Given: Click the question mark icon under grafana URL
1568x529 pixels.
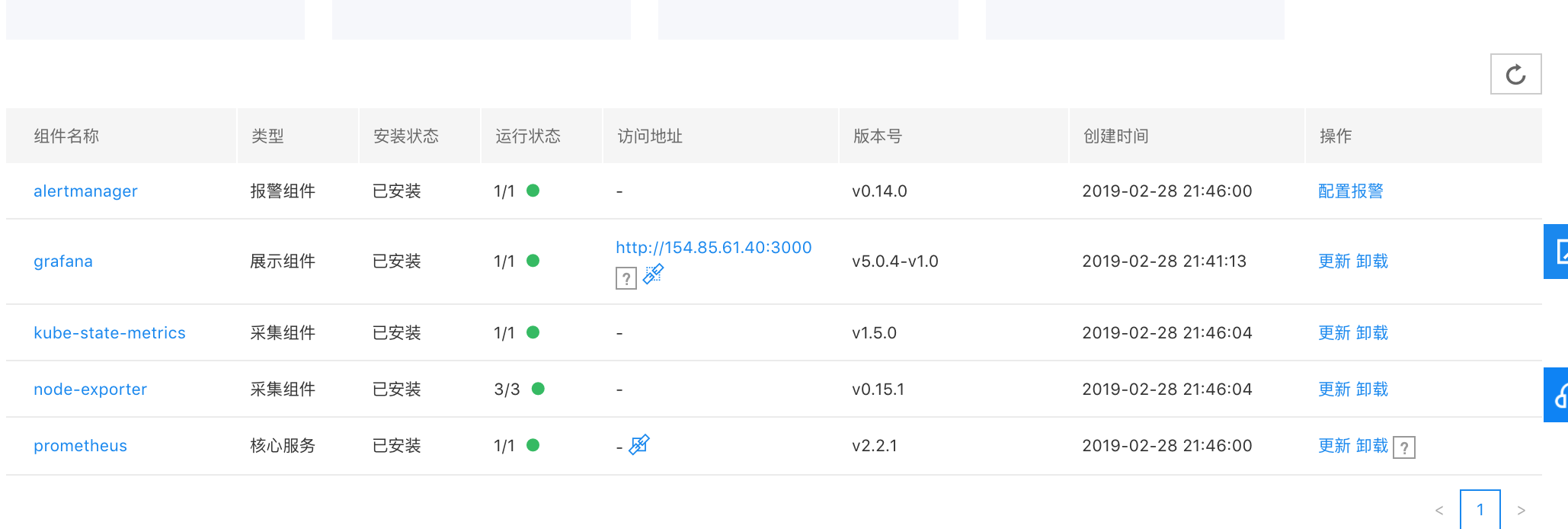Looking at the screenshot, I should pyautogui.click(x=626, y=278).
